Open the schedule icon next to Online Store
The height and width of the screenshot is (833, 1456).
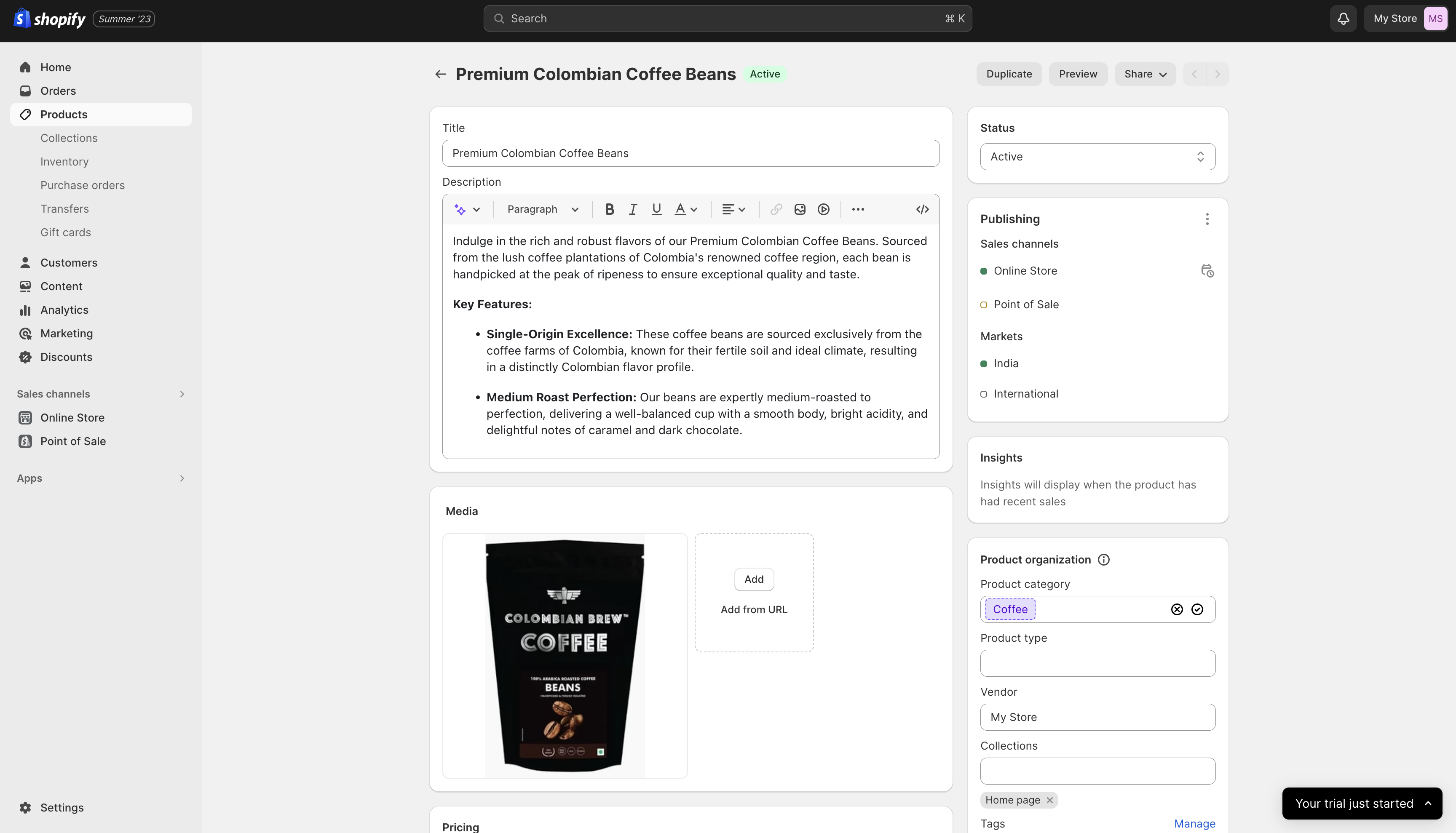[x=1207, y=270]
